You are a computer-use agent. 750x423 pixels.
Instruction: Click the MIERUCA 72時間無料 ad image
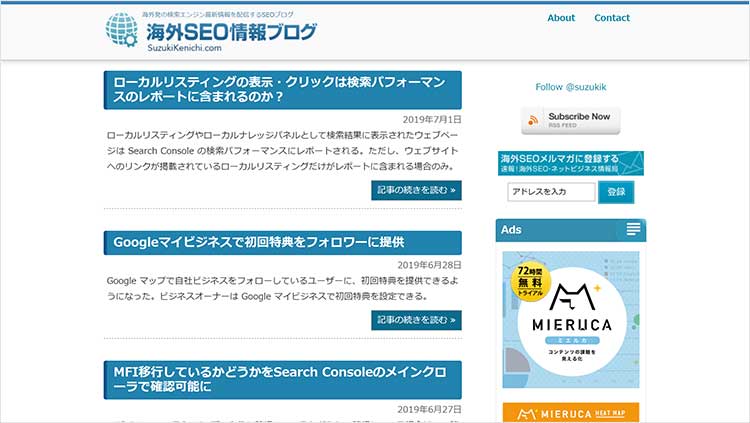click(571, 320)
